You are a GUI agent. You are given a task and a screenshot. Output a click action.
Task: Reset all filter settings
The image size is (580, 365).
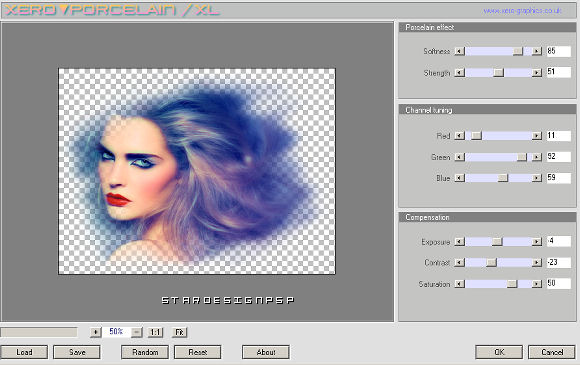[198, 352]
